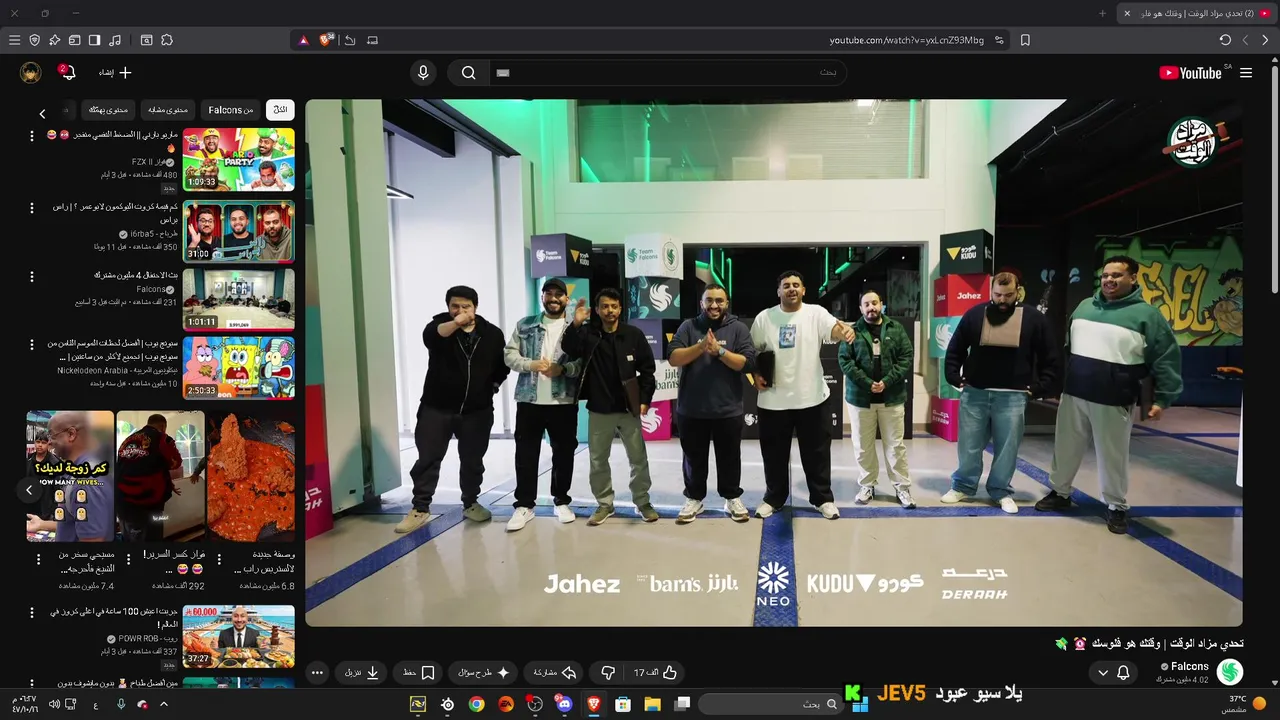This screenshot has height=720, width=1280.
Task: Open site settings icon next to URL
Action: pyautogui.click(x=999, y=40)
